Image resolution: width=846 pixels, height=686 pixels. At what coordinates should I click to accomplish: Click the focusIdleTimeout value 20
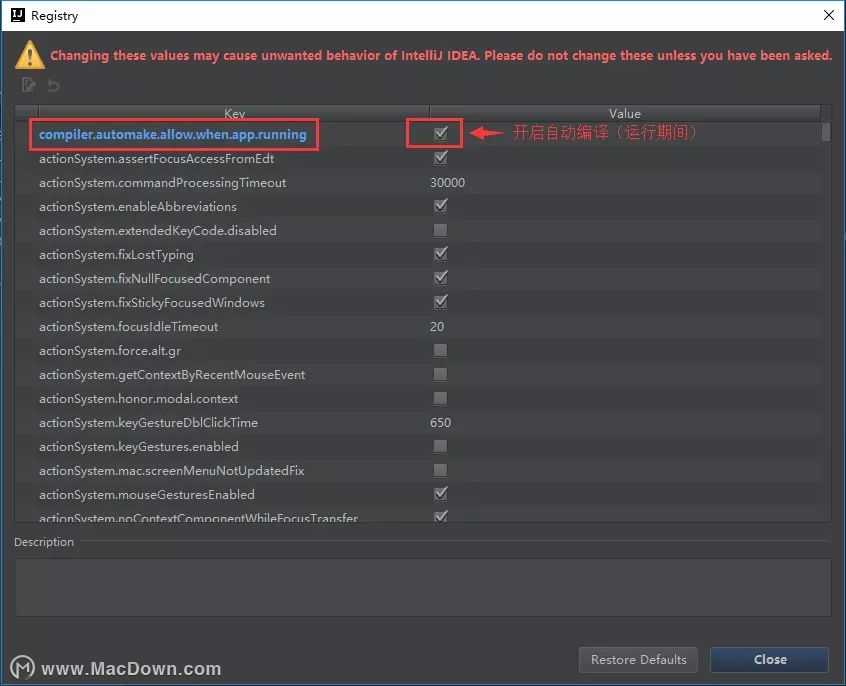click(x=437, y=327)
